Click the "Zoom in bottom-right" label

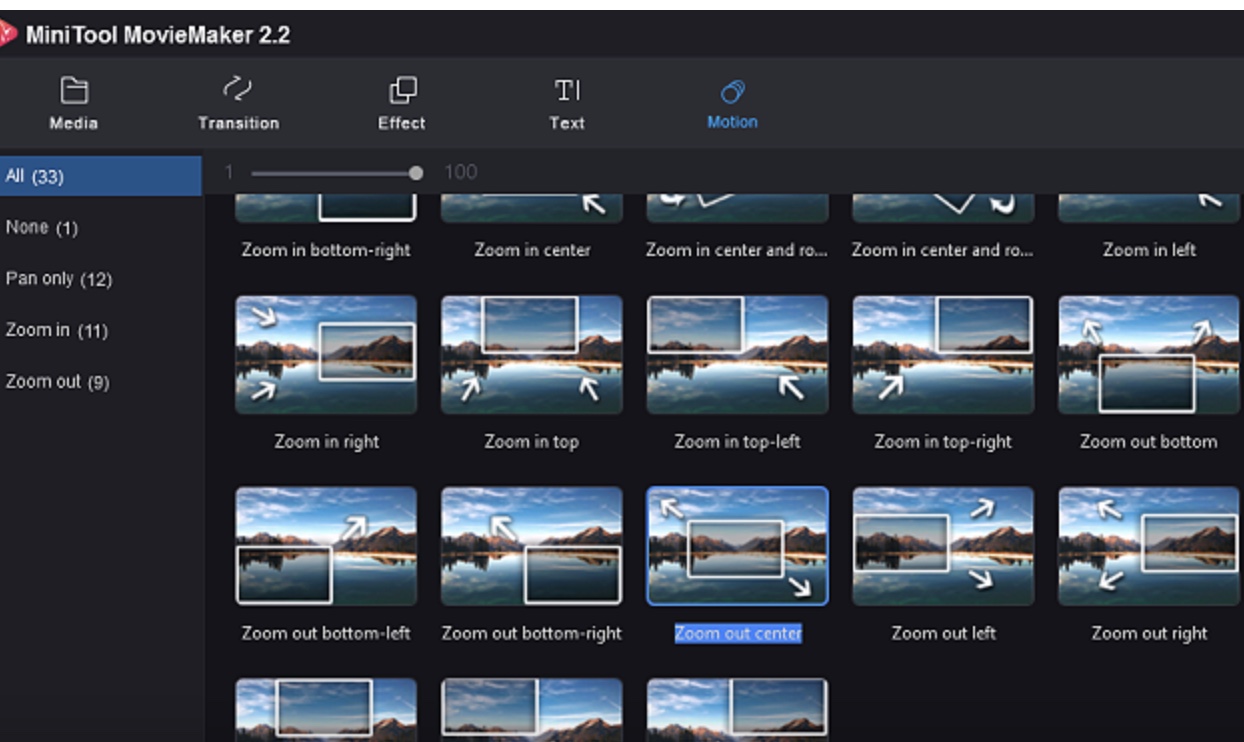coord(326,250)
